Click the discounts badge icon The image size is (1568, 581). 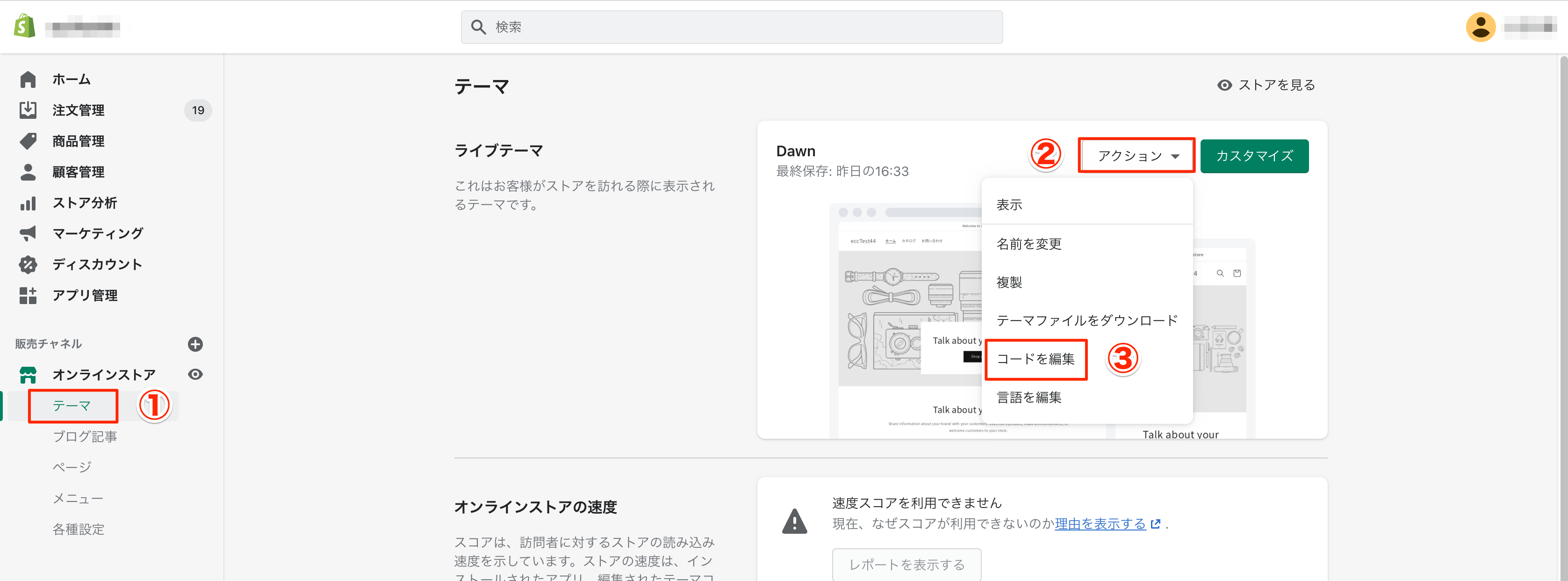pyautogui.click(x=28, y=264)
